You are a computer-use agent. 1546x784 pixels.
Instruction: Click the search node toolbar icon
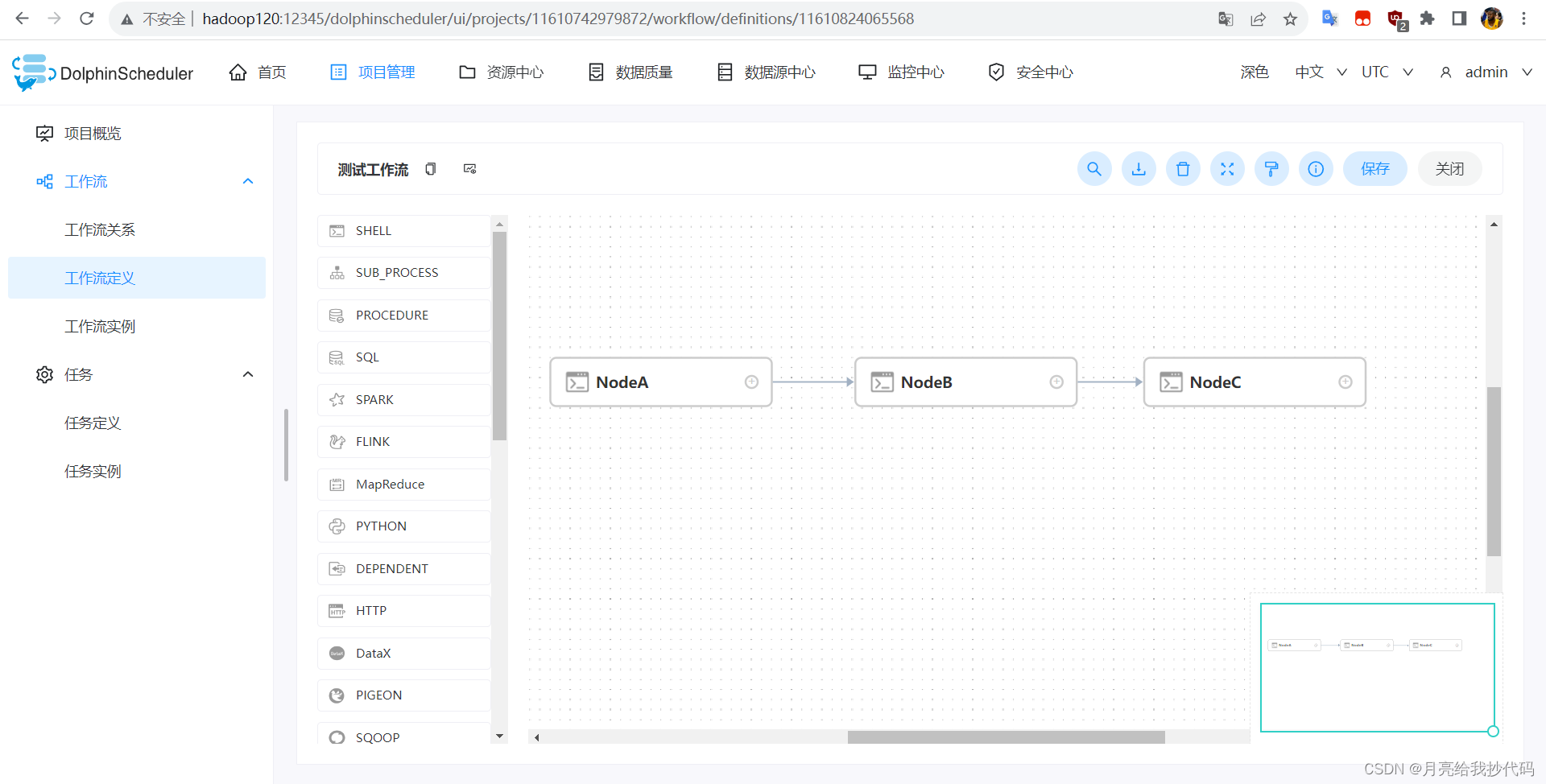tap(1094, 169)
